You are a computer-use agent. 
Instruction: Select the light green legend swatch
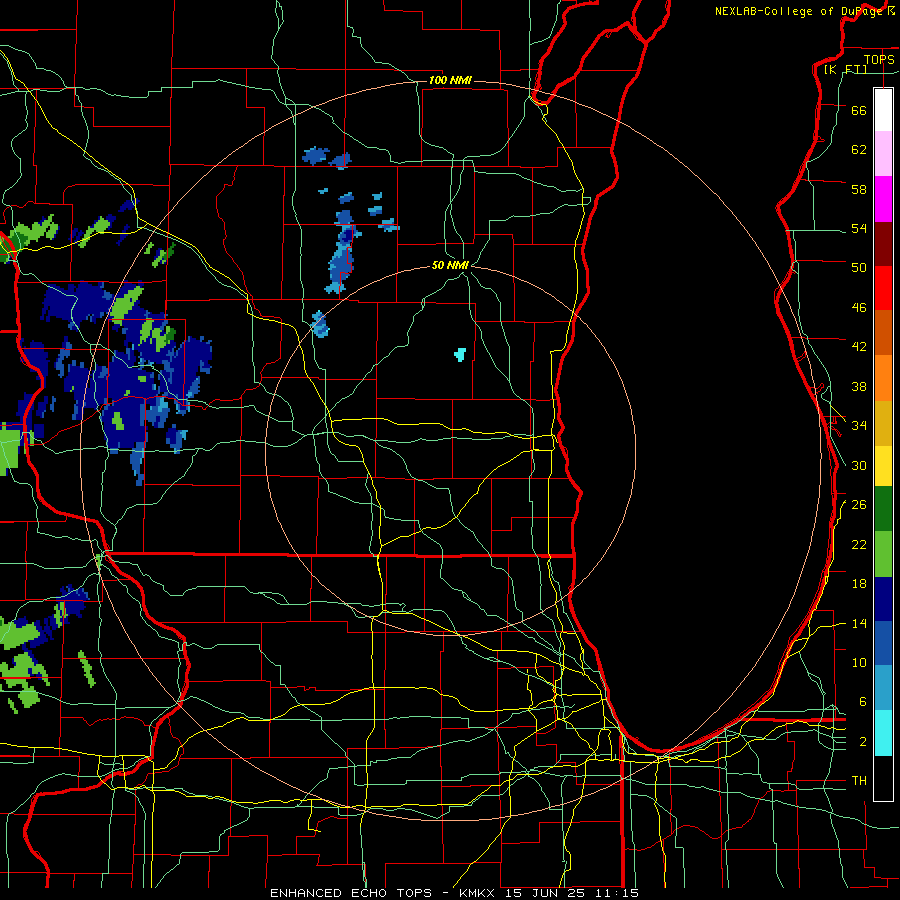pyautogui.click(x=883, y=554)
